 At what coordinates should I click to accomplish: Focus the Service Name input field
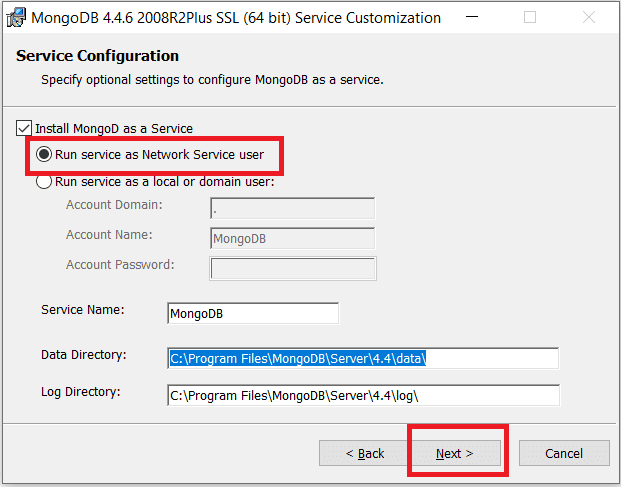click(x=253, y=314)
